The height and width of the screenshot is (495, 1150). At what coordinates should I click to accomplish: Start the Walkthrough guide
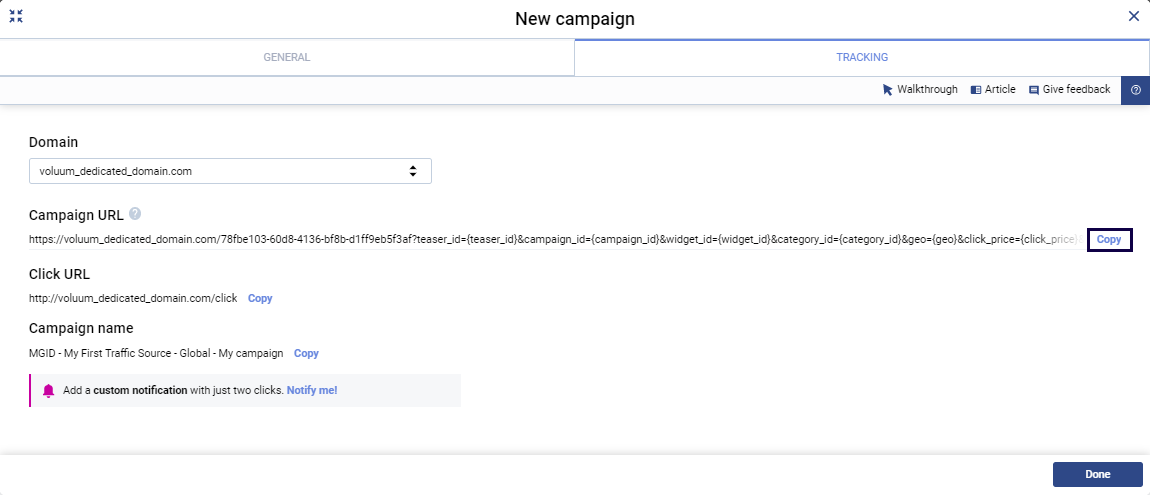point(920,90)
